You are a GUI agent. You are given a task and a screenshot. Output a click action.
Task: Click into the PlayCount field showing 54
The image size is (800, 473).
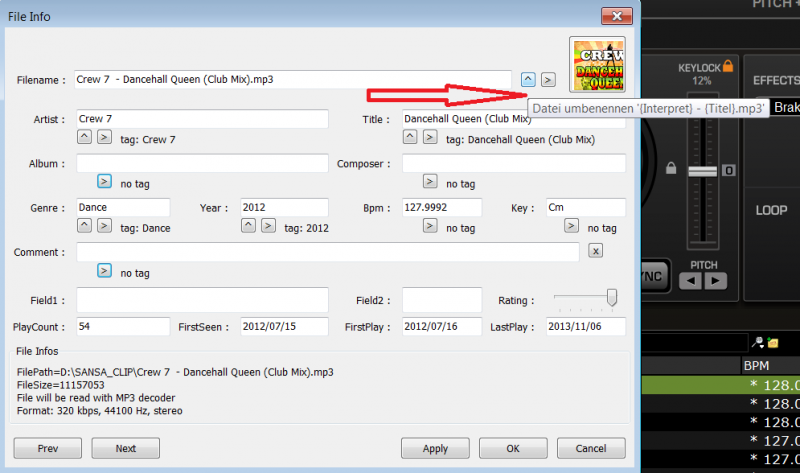point(123,327)
